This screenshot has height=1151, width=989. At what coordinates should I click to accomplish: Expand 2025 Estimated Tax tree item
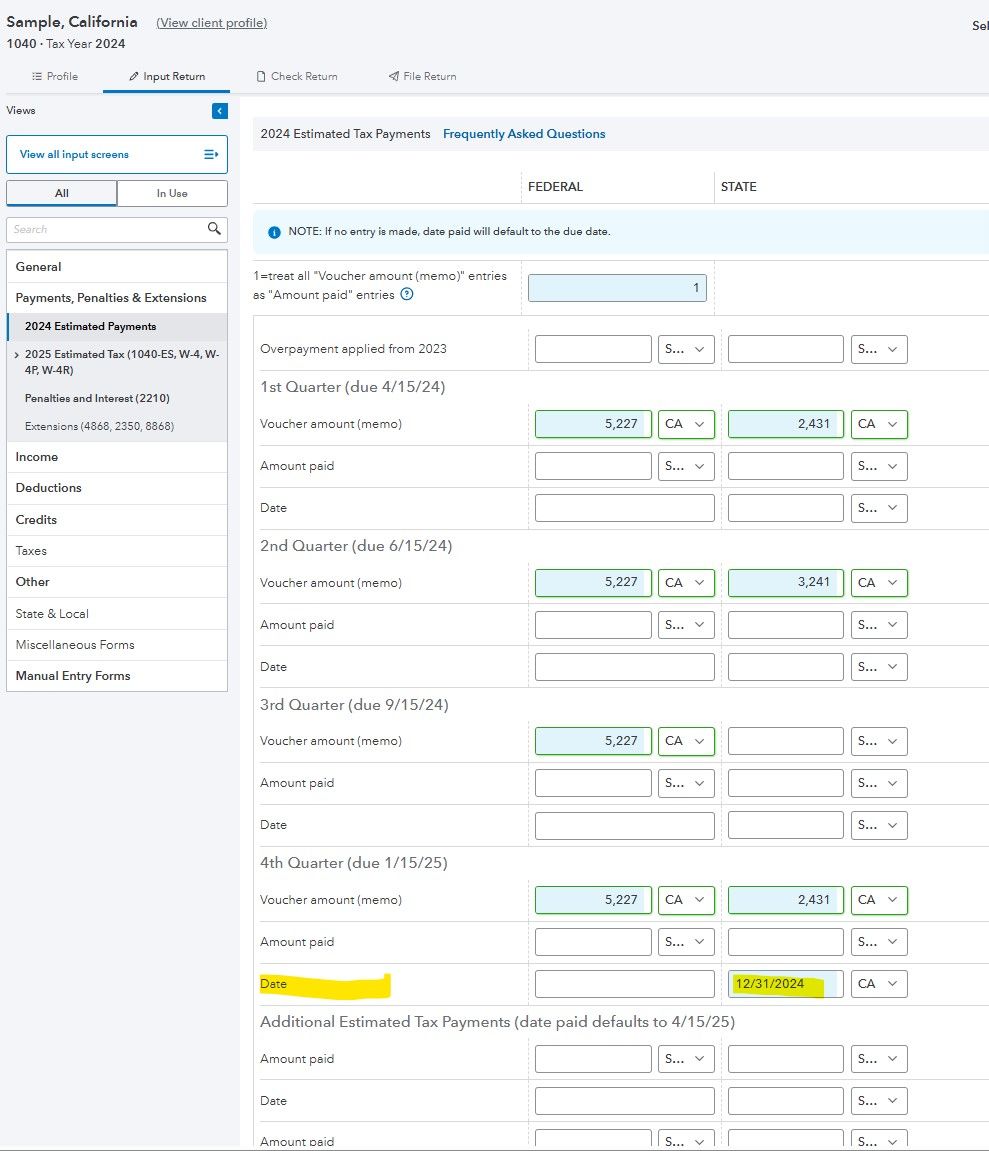[x=17, y=355]
